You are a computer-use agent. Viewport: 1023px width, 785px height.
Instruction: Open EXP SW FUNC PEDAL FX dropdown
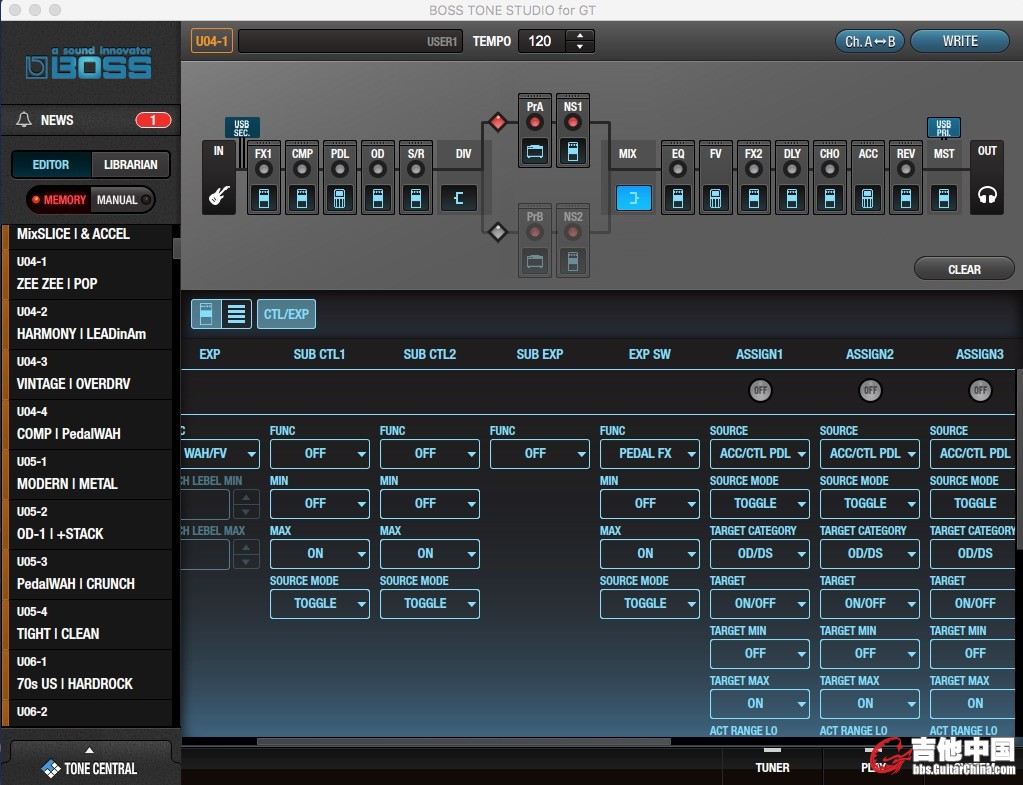tap(650, 454)
